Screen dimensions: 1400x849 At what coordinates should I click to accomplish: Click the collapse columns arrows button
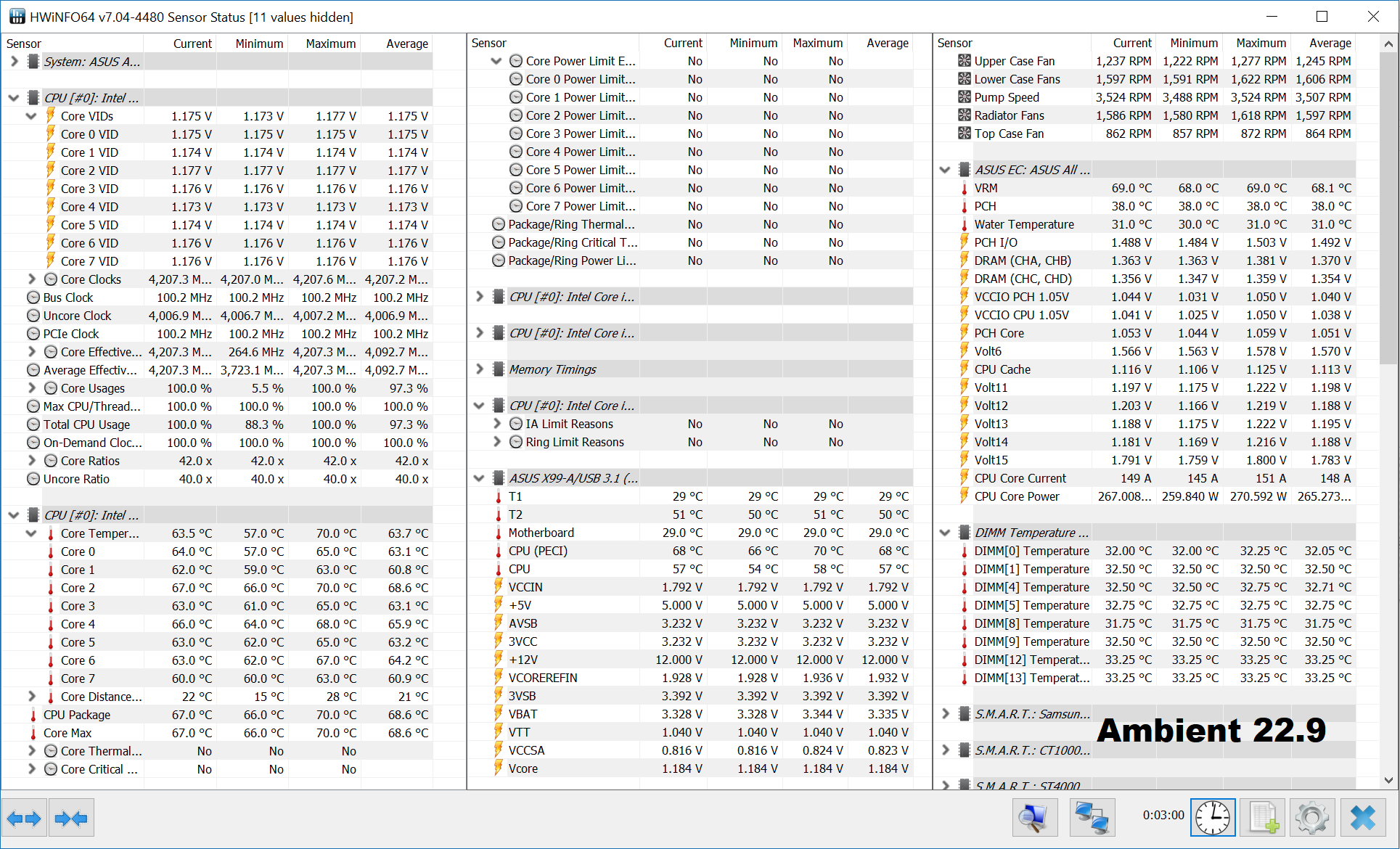pyautogui.click(x=71, y=819)
